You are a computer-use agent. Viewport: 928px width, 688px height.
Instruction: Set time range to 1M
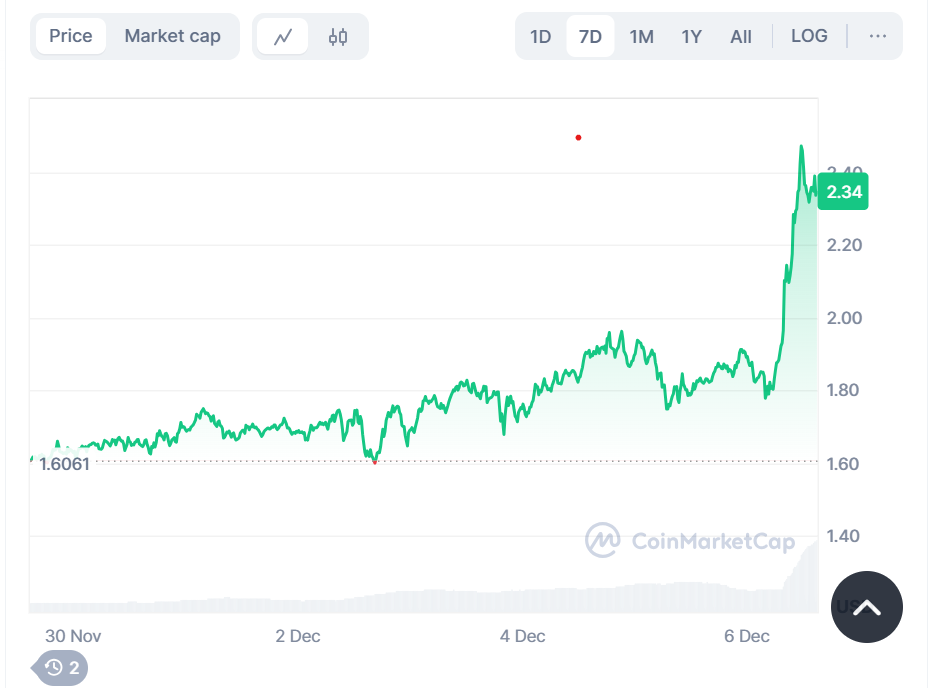[x=641, y=36]
